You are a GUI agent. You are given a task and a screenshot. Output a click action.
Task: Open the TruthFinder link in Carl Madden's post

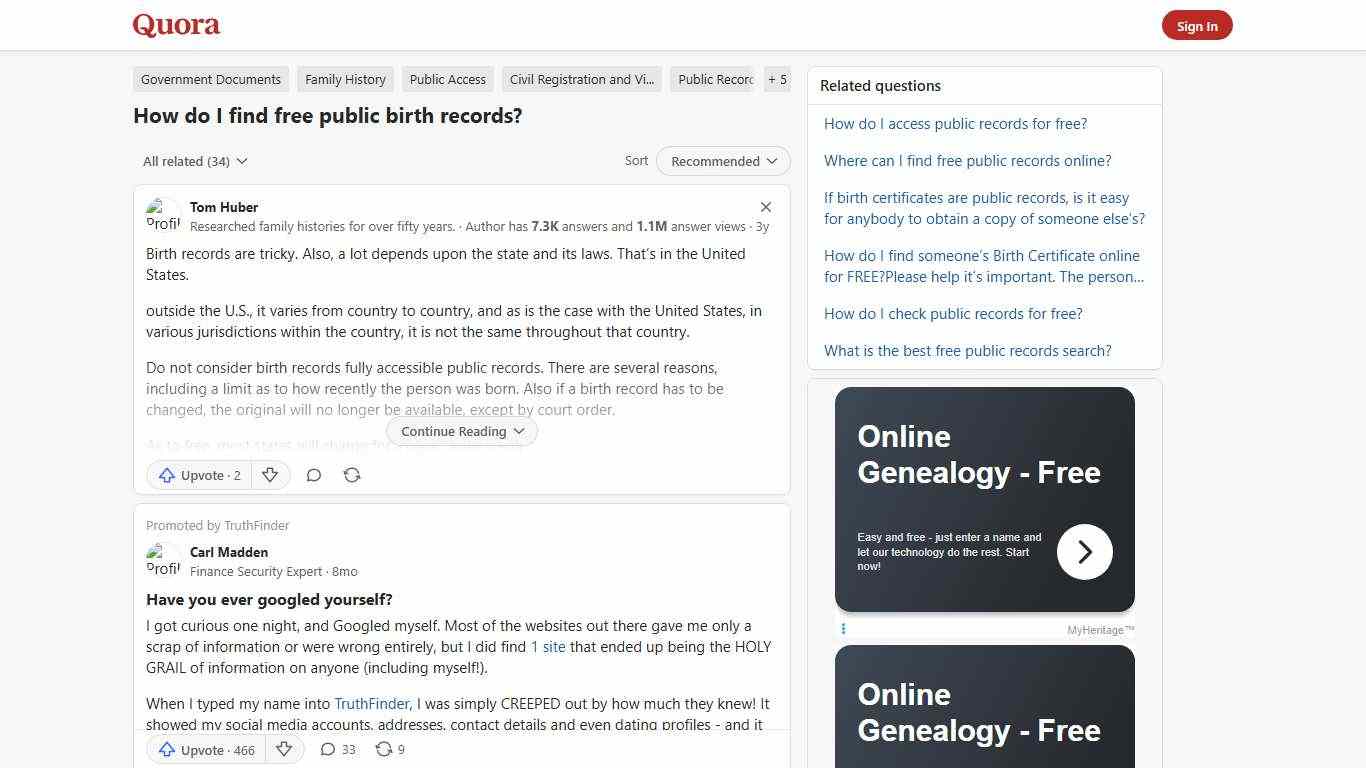pos(371,703)
